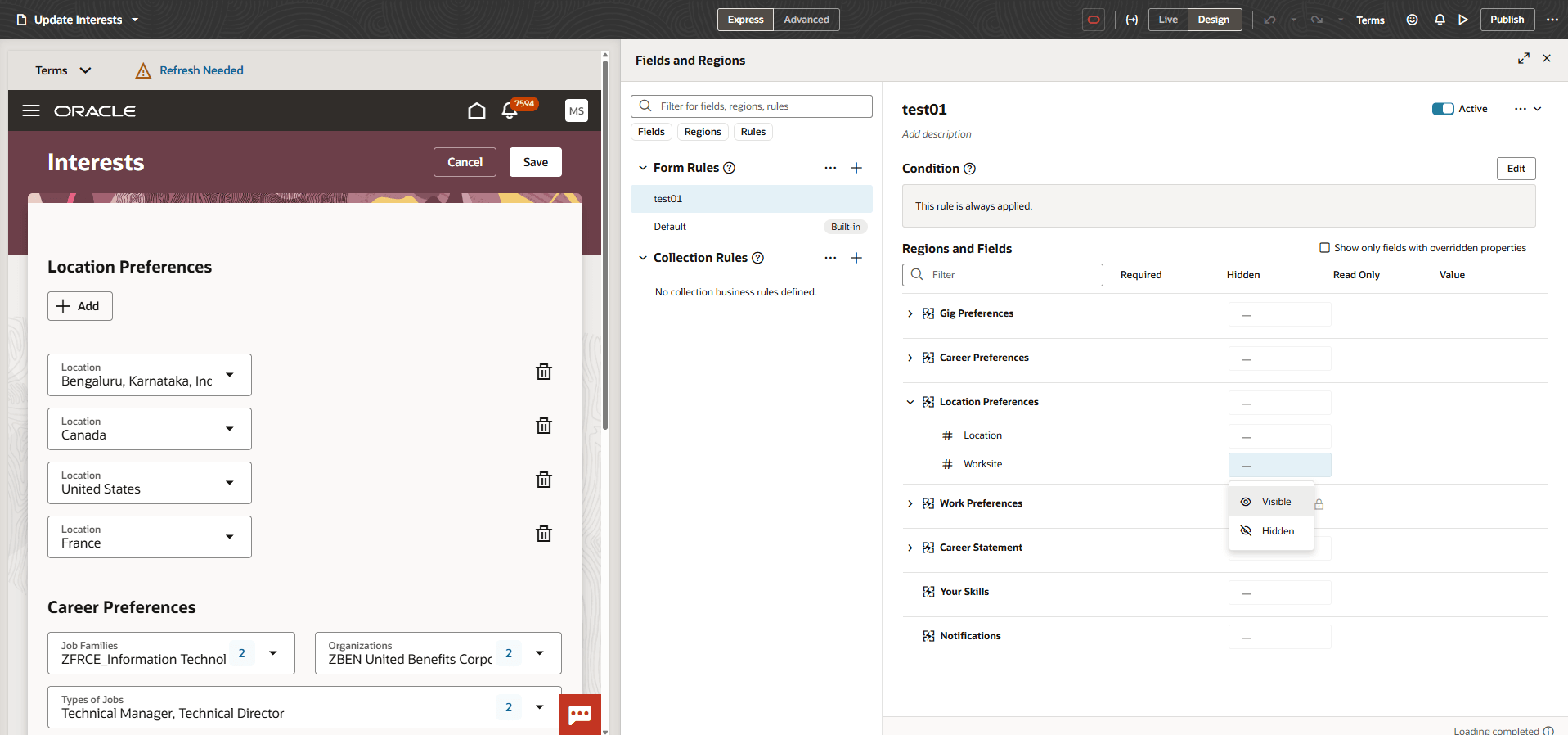Image resolution: width=1568 pixels, height=735 pixels.
Task: Go to Home icon in Oracle header
Action: (x=477, y=110)
